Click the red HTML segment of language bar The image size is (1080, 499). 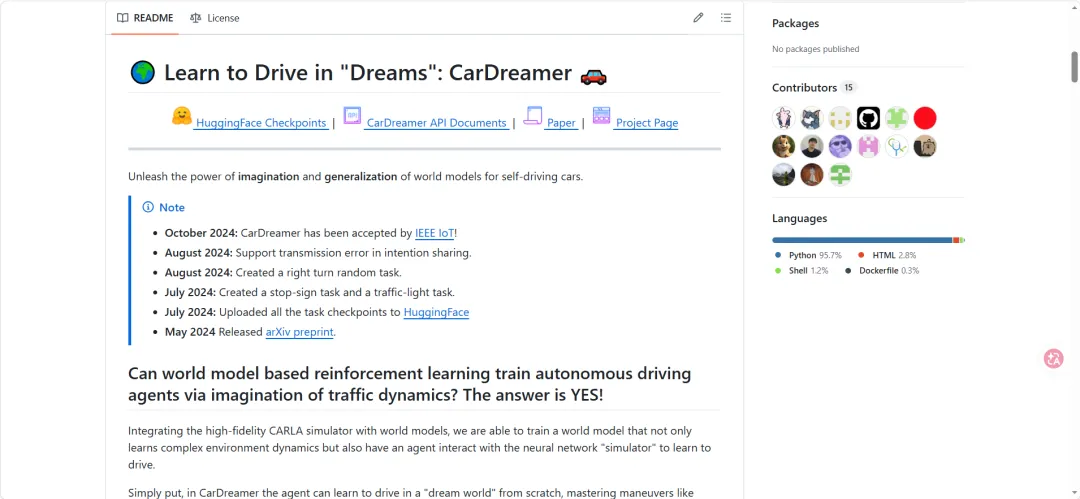(956, 240)
